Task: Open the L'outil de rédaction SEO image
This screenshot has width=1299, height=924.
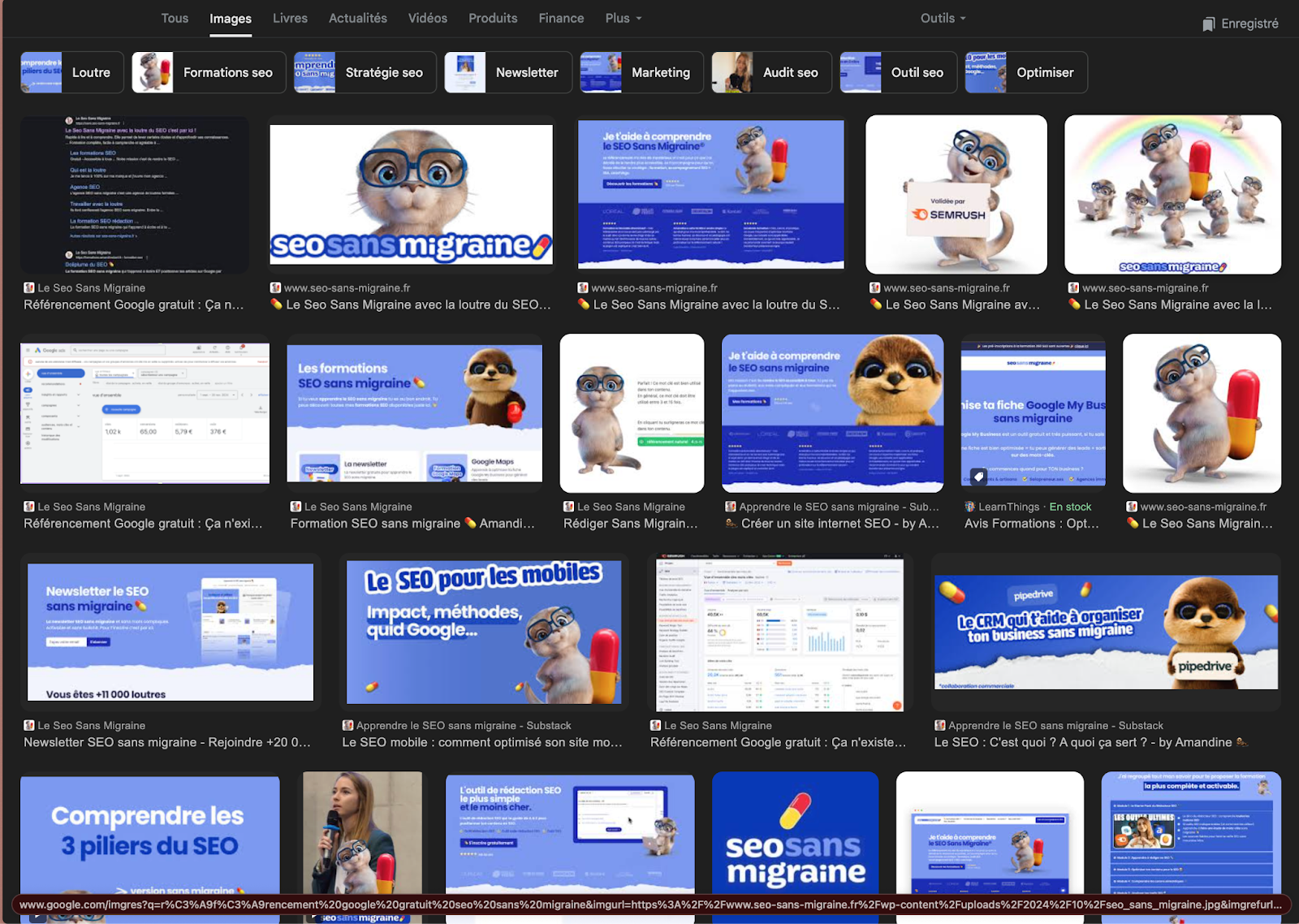Action: click(570, 835)
